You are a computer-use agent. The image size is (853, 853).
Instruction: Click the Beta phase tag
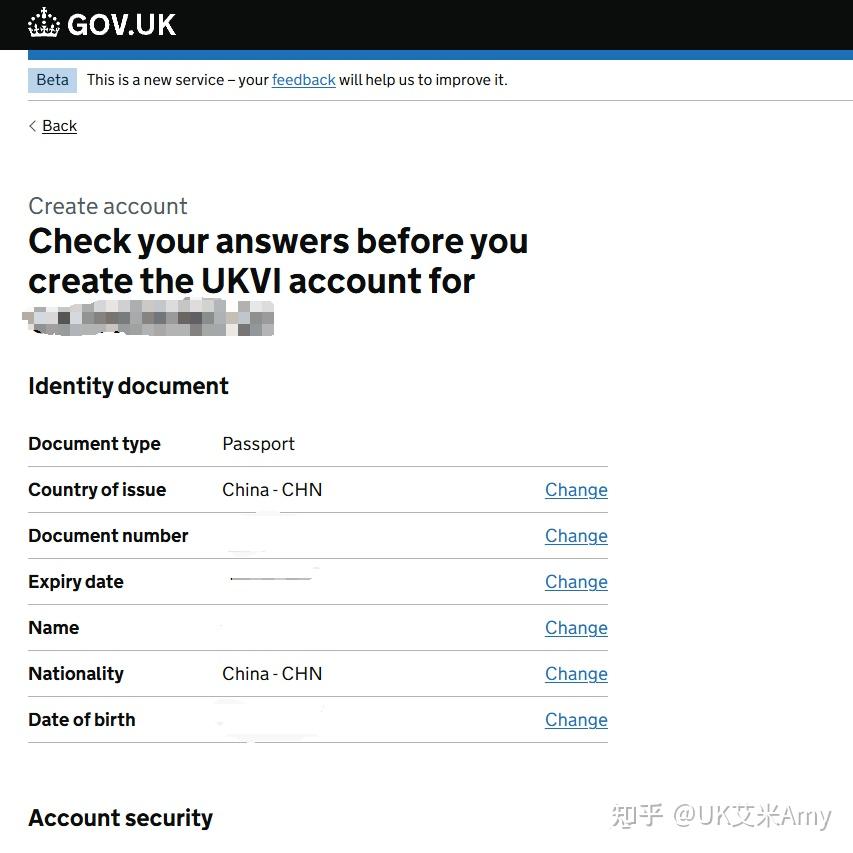click(x=52, y=79)
